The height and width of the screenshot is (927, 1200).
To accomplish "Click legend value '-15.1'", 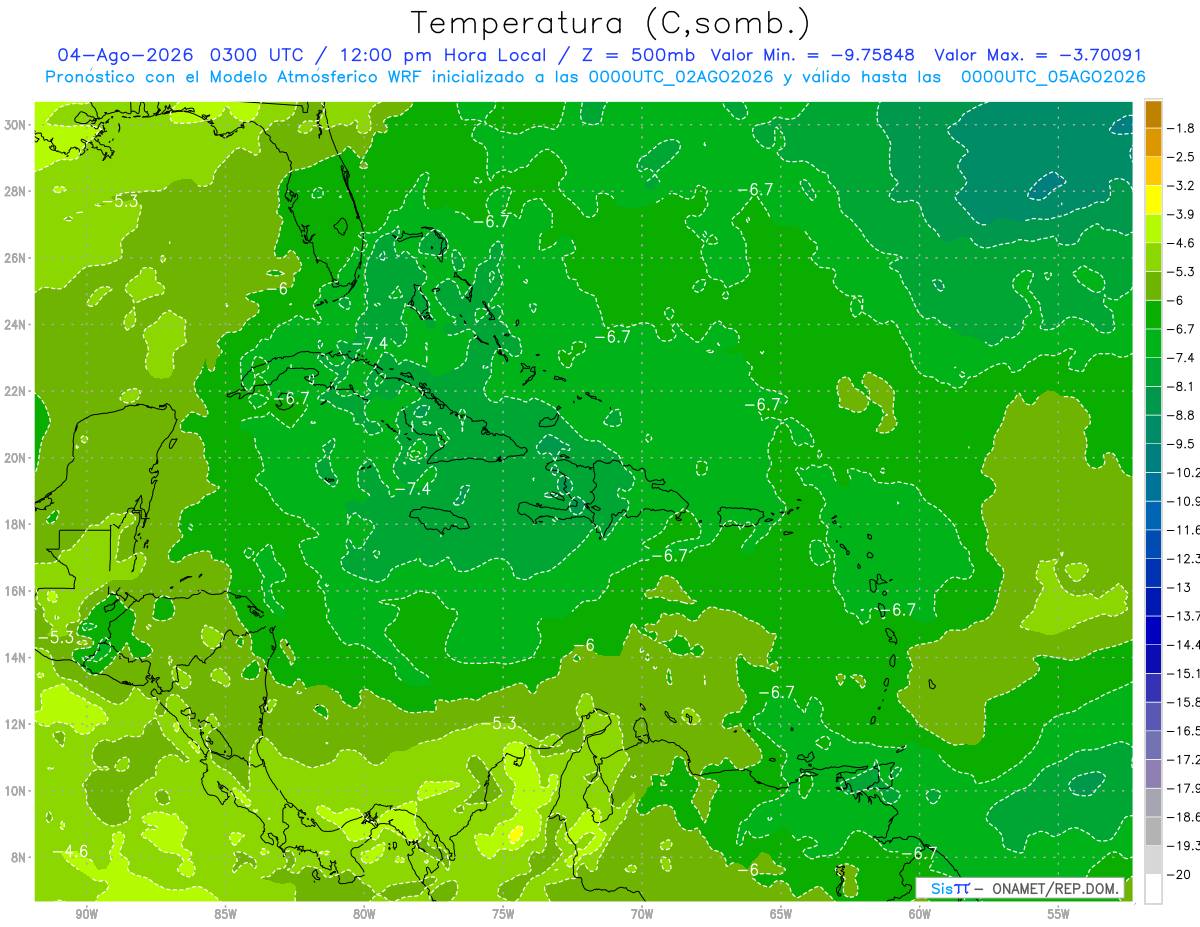I will pos(1184,673).
